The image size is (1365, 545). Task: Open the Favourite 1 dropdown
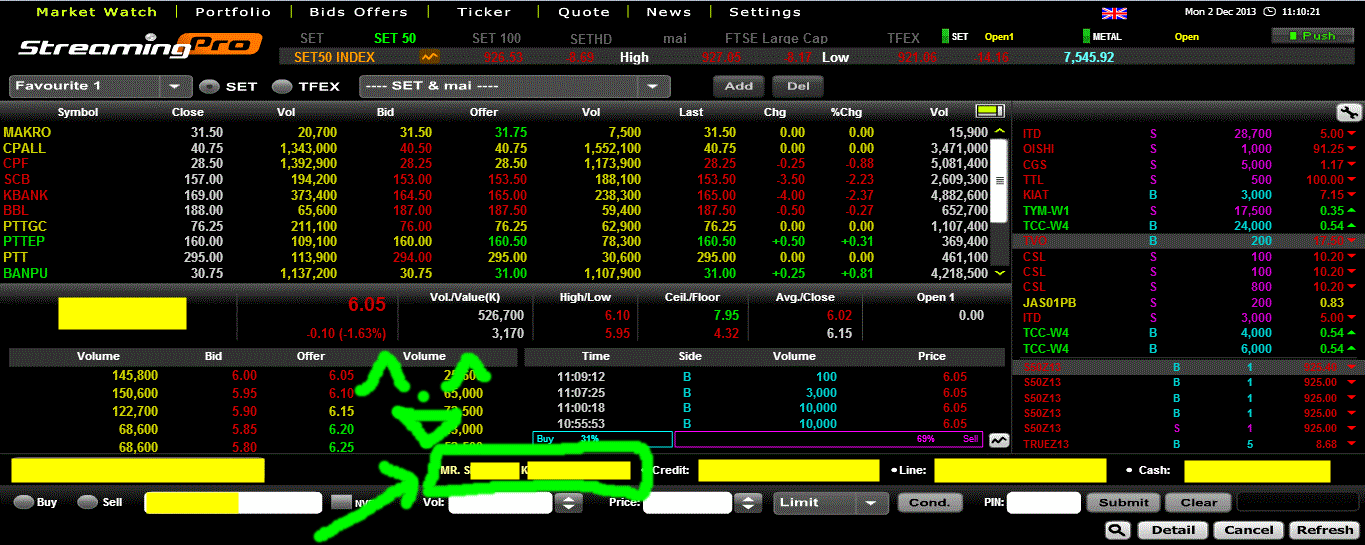[x=100, y=86]
